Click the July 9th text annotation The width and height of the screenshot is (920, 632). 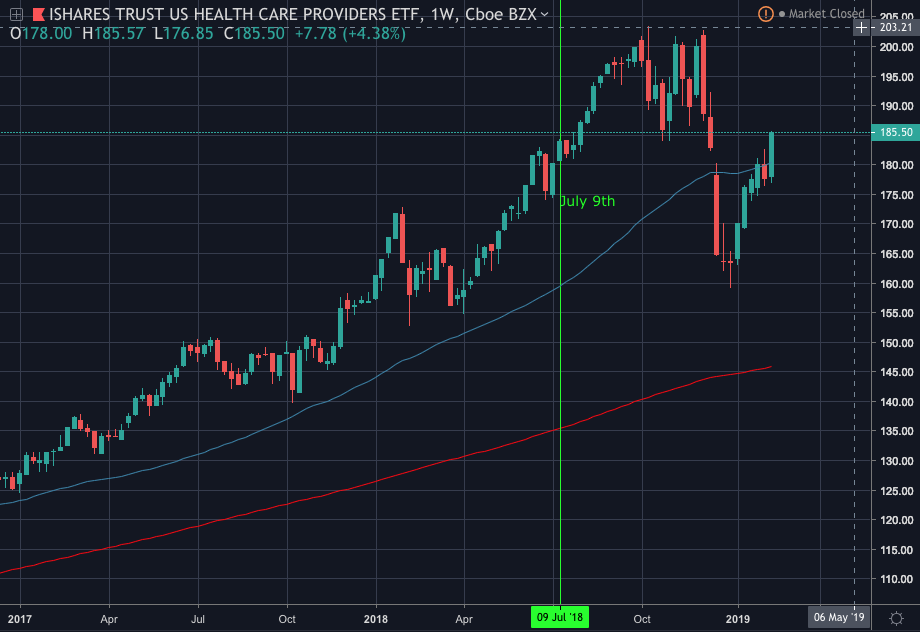587,201
